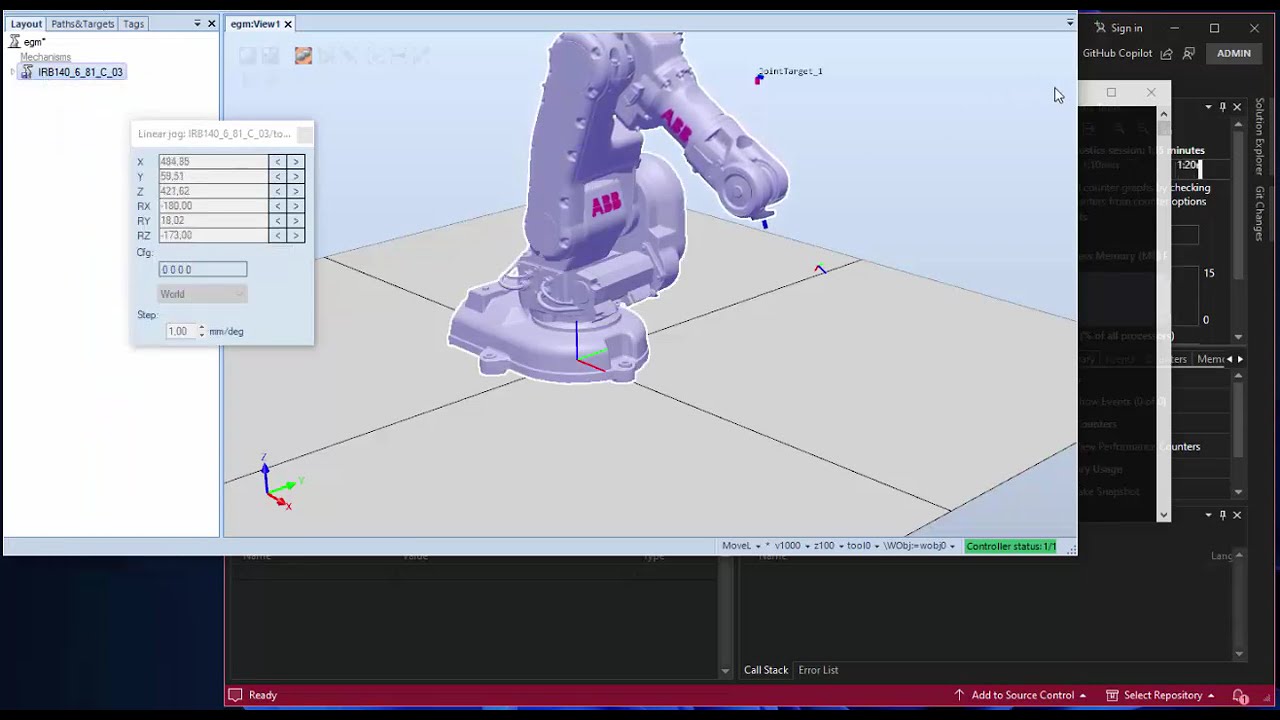
Task: Increase X value with its right arrow
Action: tap(295, 161)
